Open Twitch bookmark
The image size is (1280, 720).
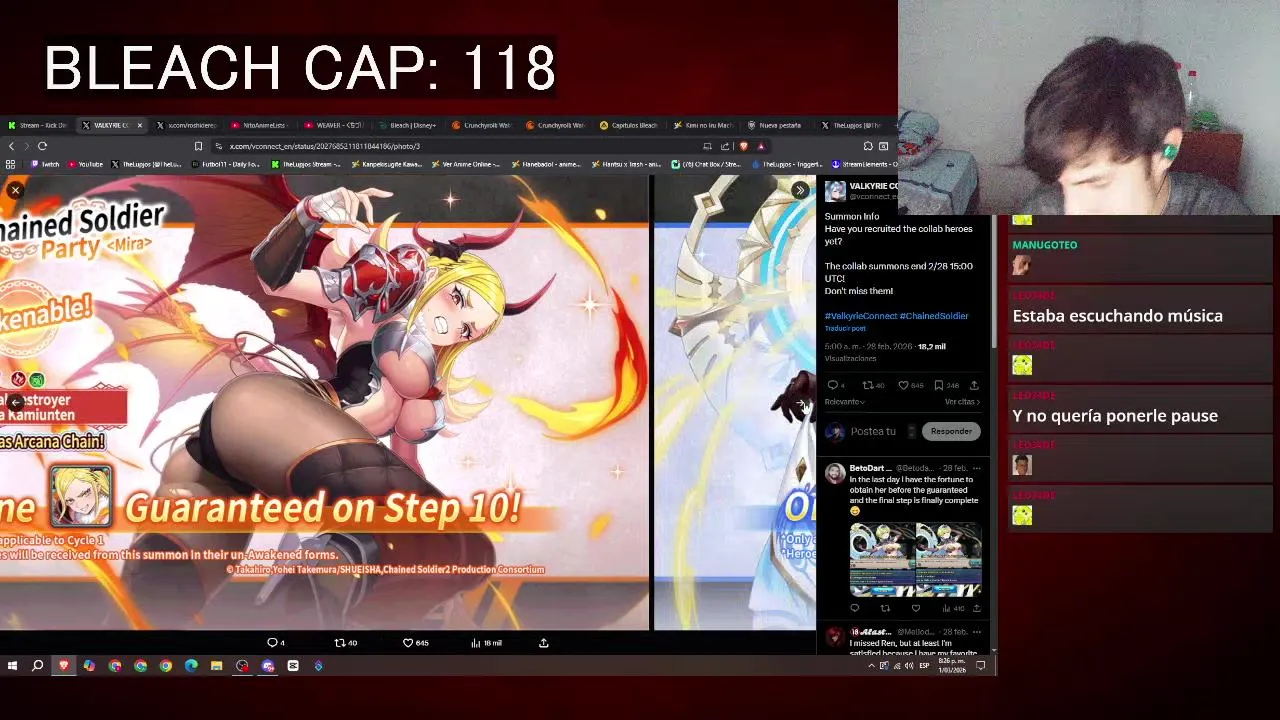click(45, 164)
